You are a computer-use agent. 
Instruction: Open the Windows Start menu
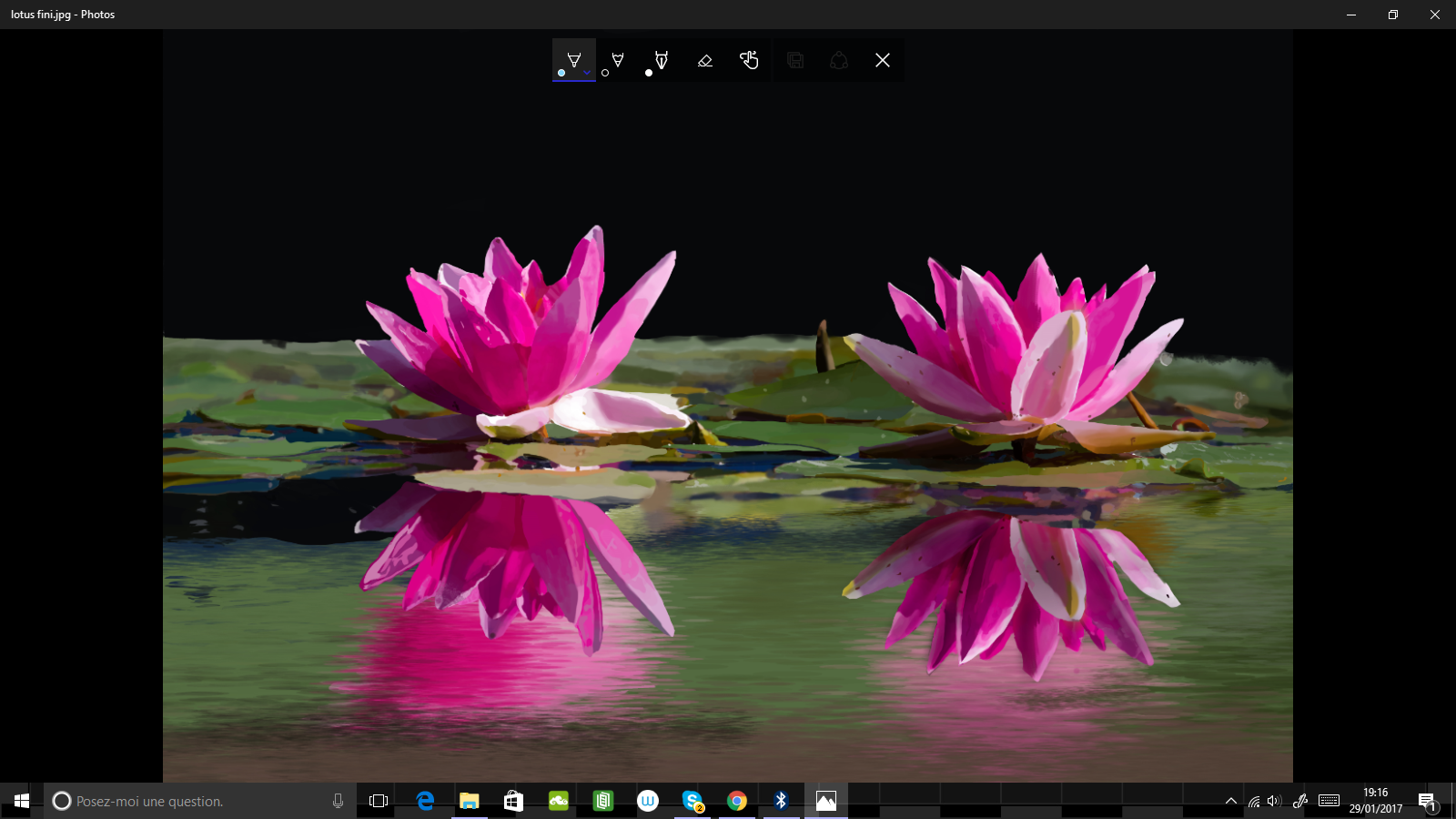[x=22, y=801]
